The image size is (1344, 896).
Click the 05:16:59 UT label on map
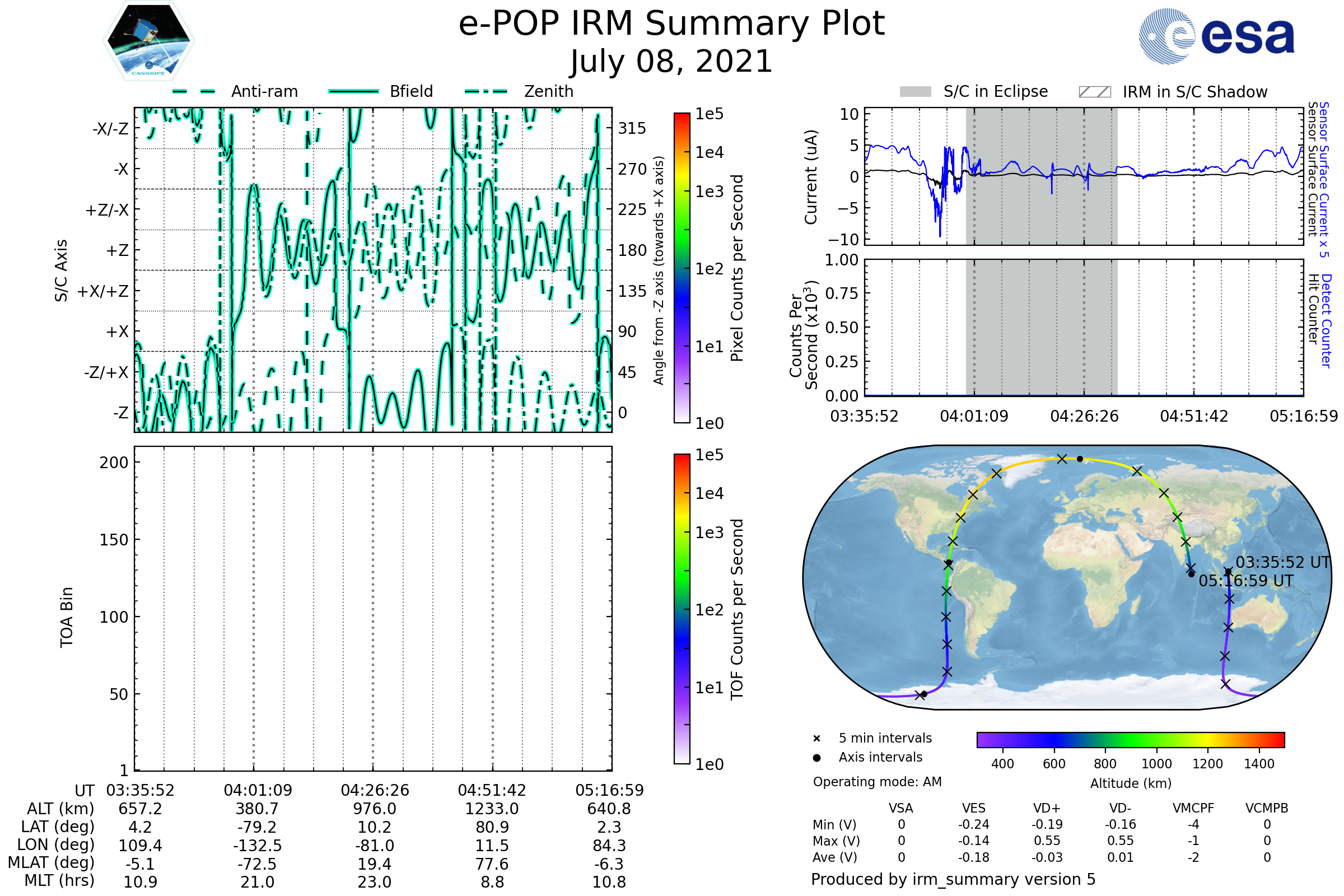click(1247, 581)
